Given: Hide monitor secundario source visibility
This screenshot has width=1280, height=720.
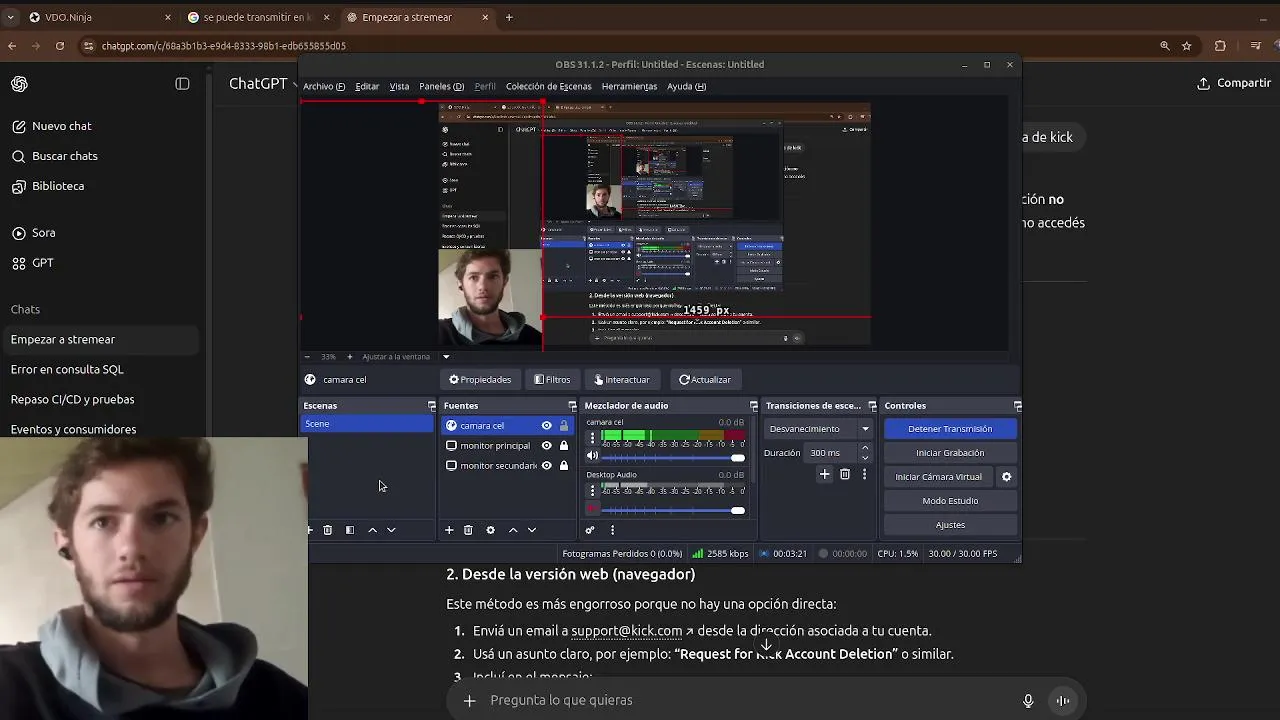Looking at the screenshot, I should 546,466.
